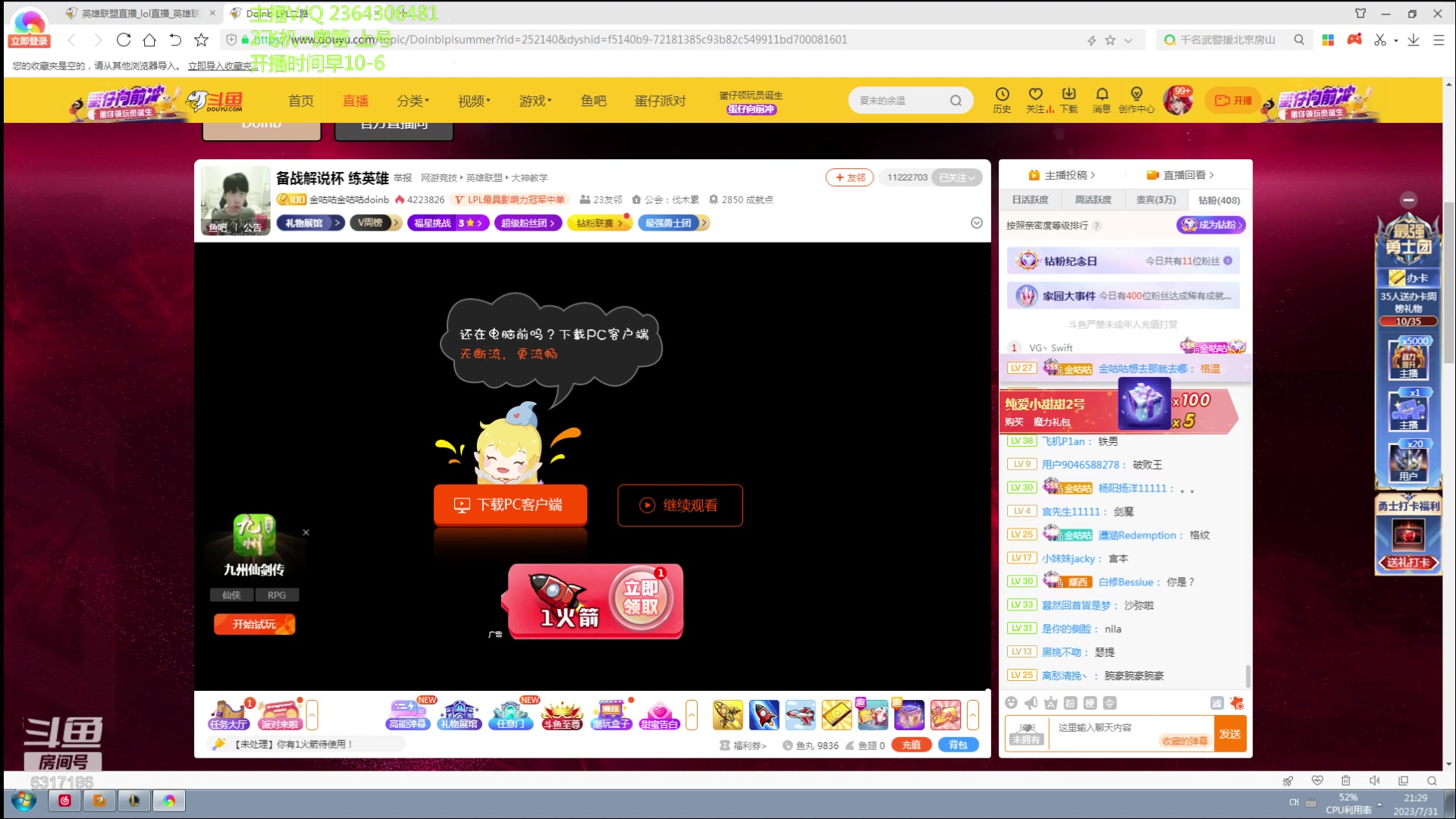Select the red rocket gift on blue background
The height and width of the screenshot is (819, 1456).
pos(764,715)
